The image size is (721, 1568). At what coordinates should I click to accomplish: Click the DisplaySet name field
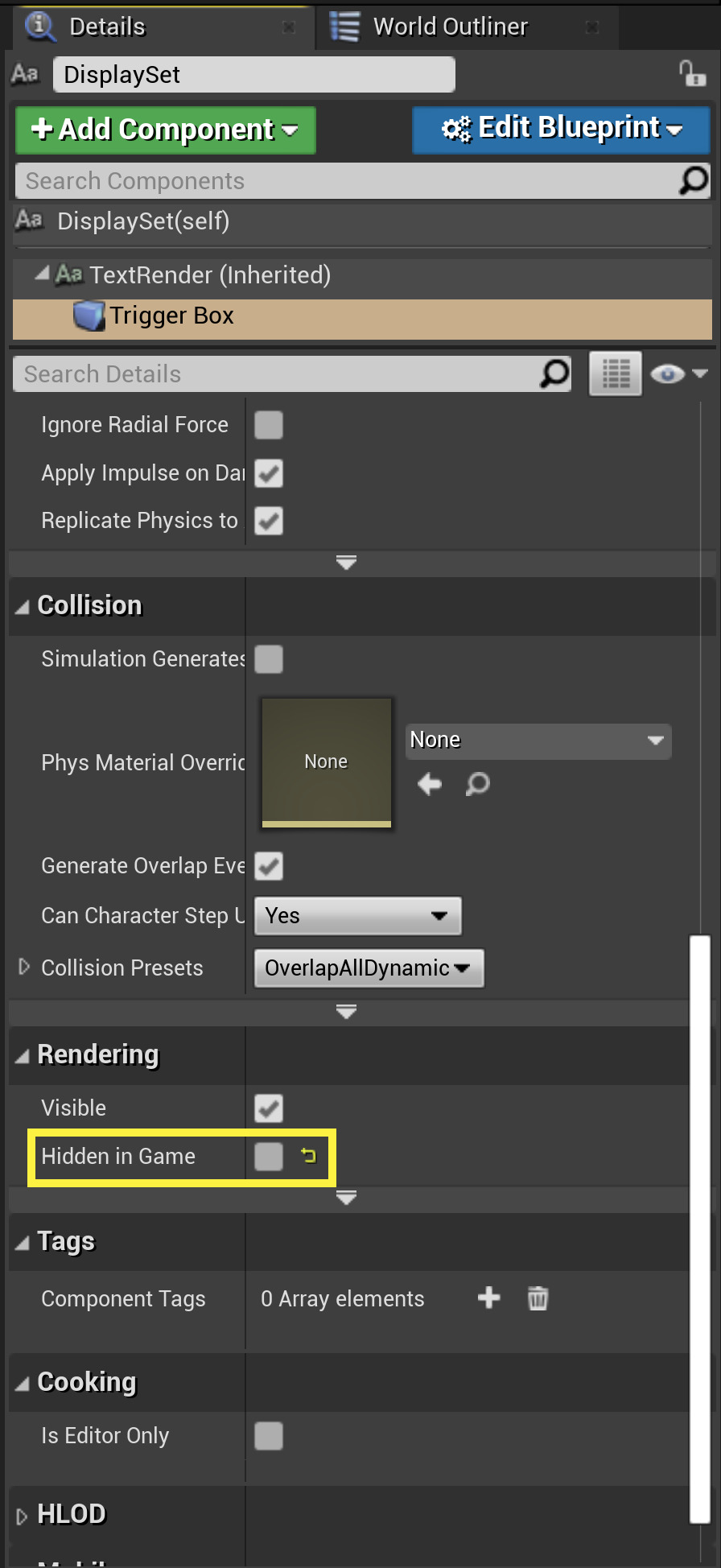[254, 74]
